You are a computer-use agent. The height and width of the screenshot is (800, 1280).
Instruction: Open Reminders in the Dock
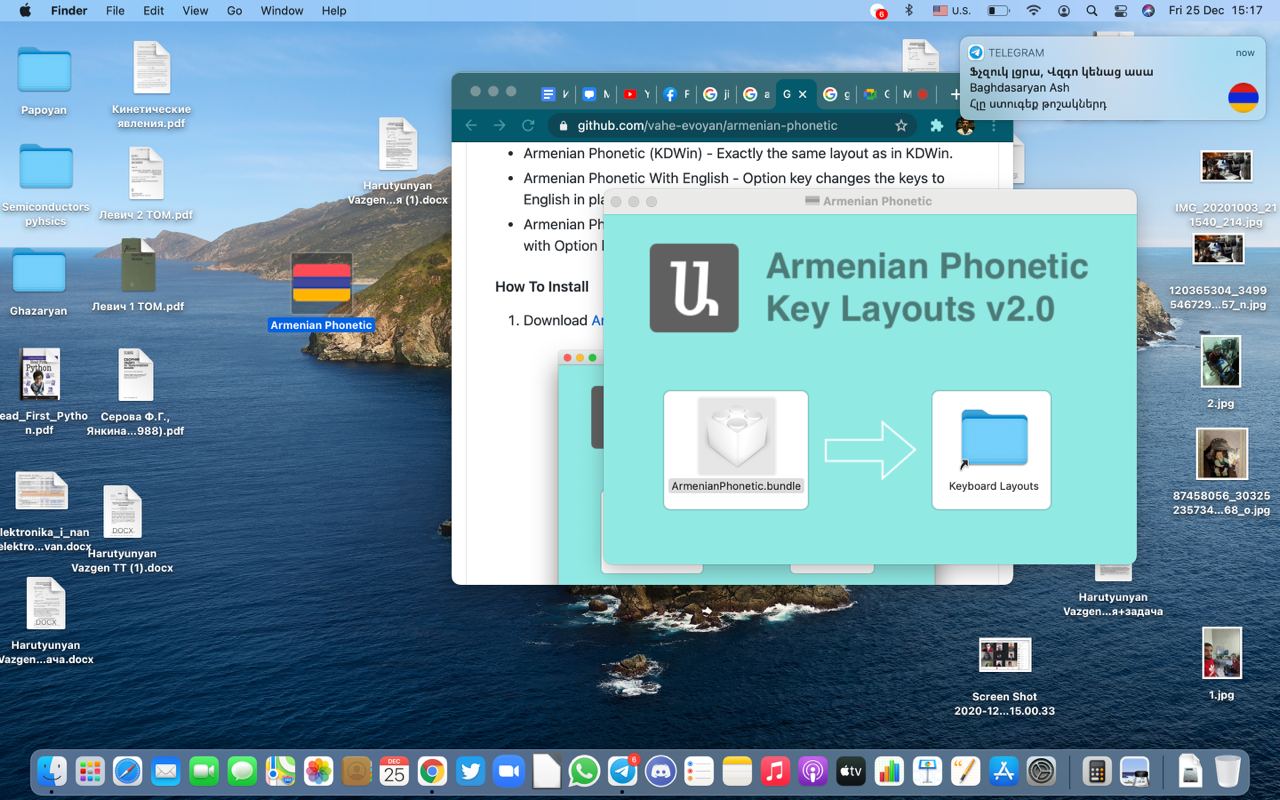(x=698, y=771)
